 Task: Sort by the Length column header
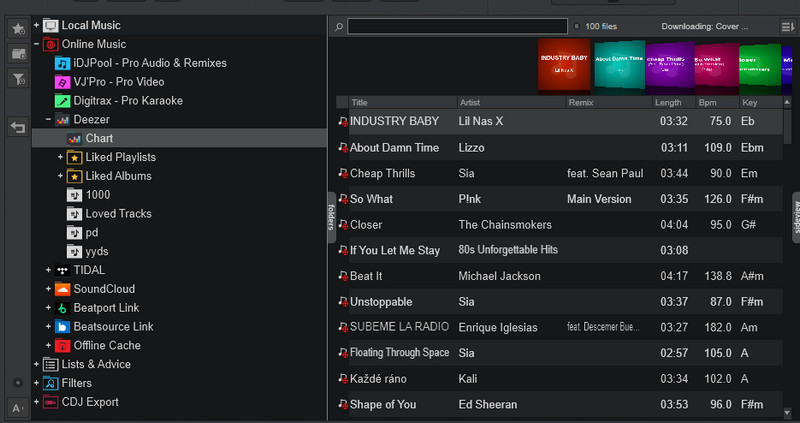tap(675, 103)
